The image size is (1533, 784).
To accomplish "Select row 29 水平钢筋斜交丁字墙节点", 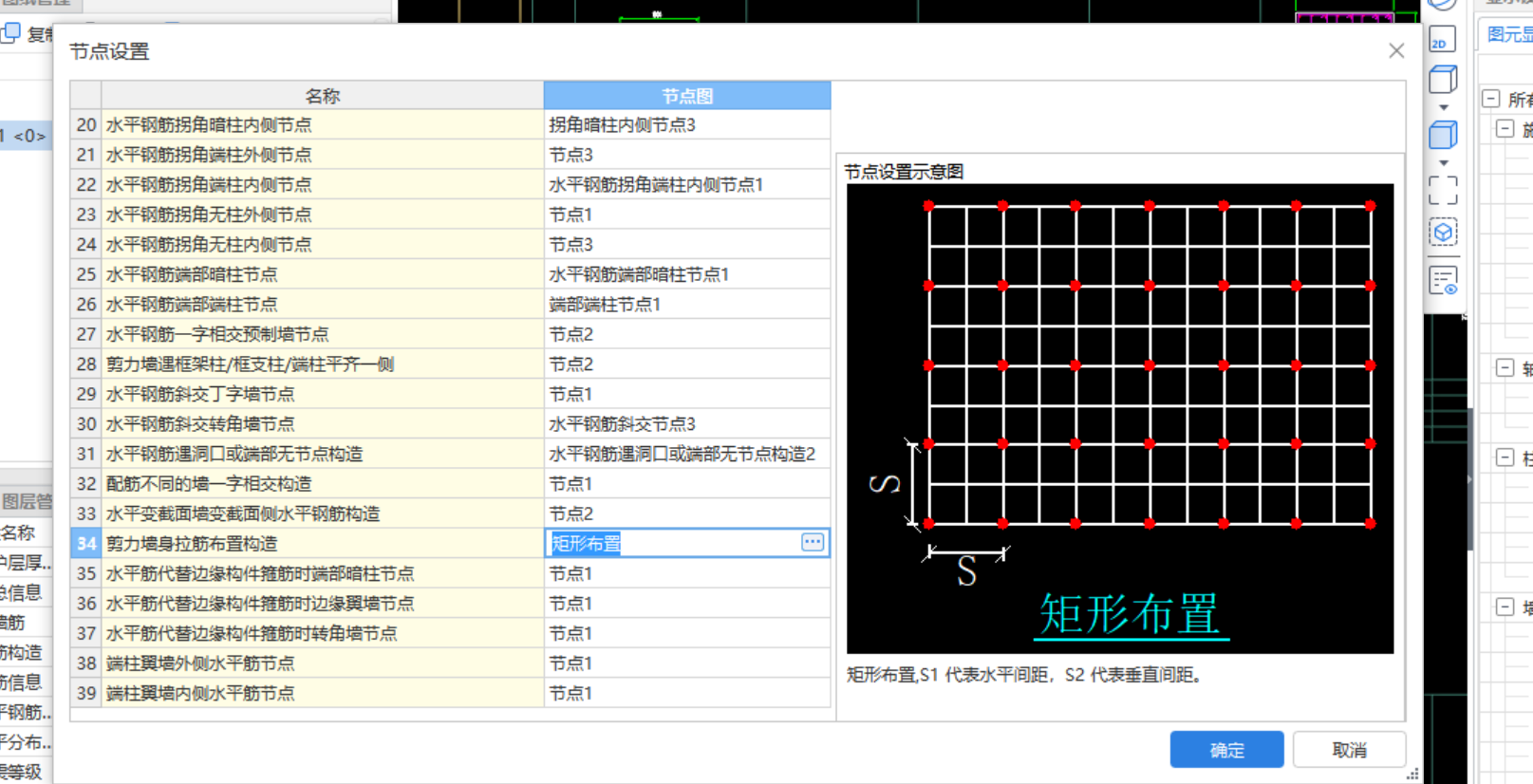I will tap(323, 394).
